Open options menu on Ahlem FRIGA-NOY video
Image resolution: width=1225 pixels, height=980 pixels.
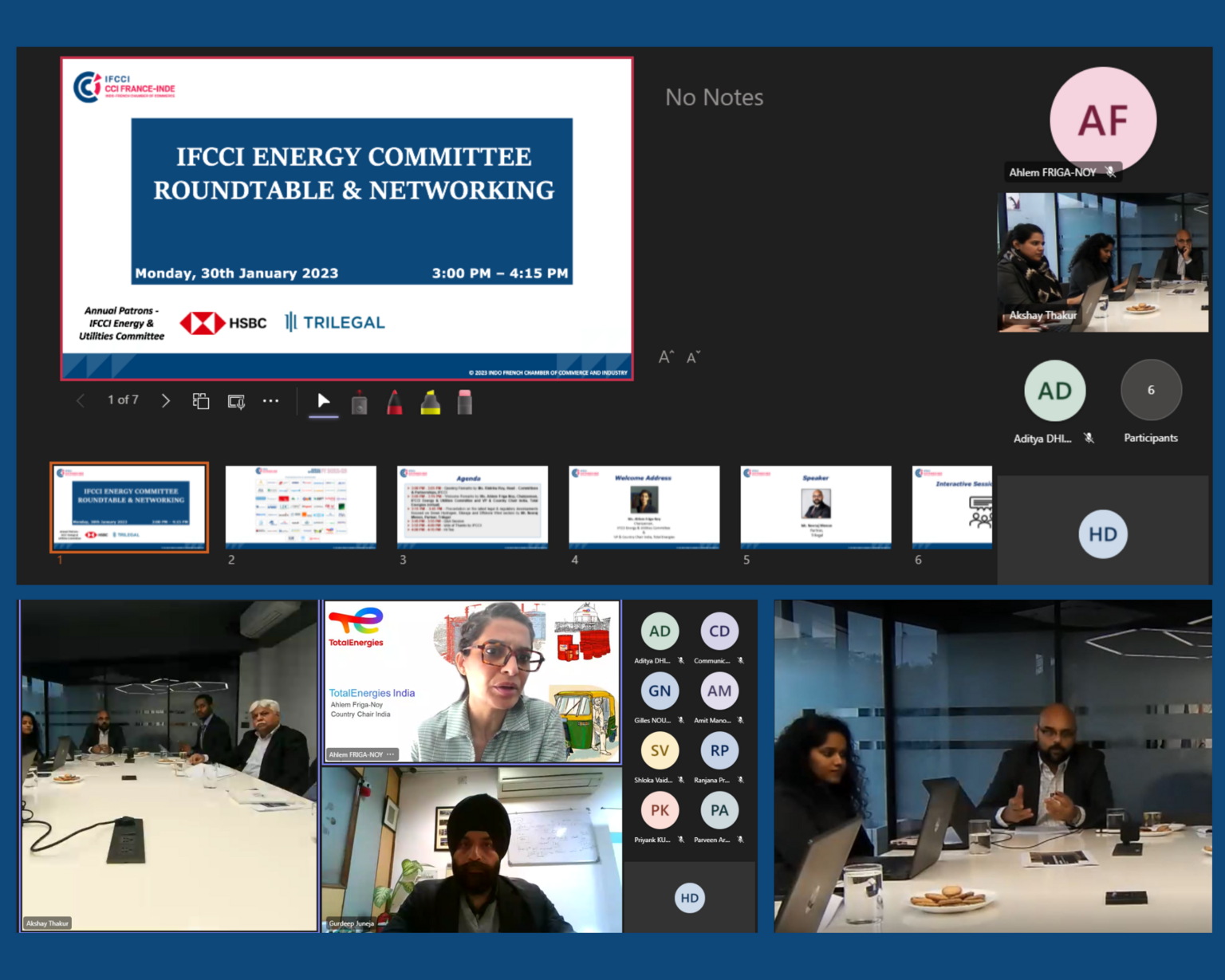[391, 754]
